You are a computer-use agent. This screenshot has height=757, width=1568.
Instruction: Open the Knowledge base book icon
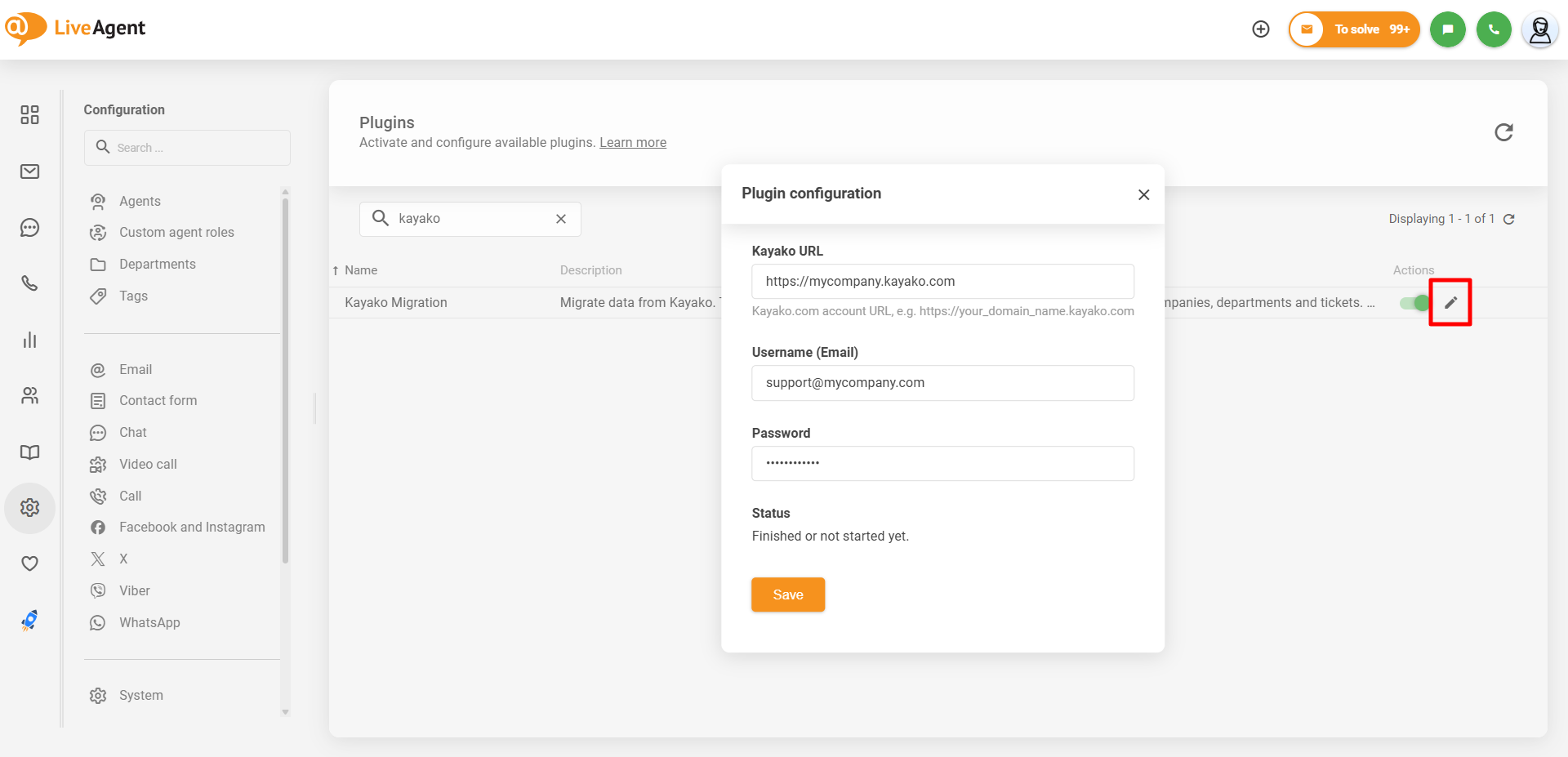30,452
